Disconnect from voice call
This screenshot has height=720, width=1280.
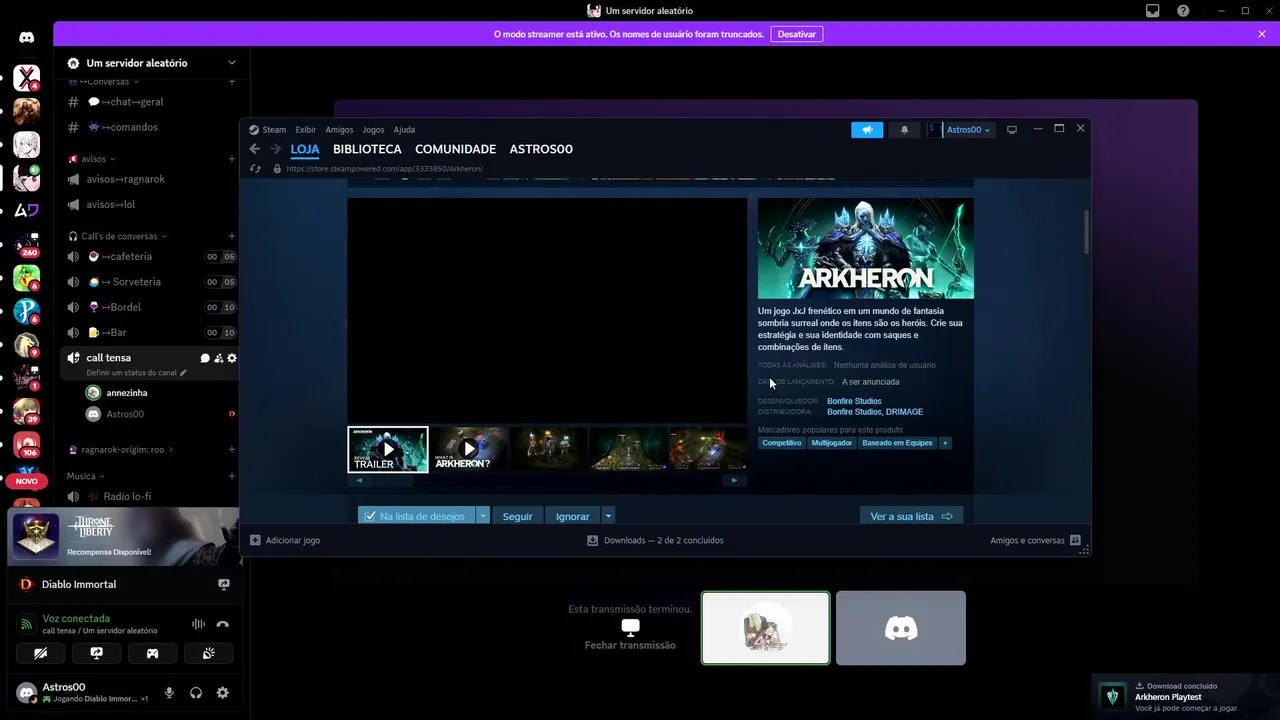[223, 624]
